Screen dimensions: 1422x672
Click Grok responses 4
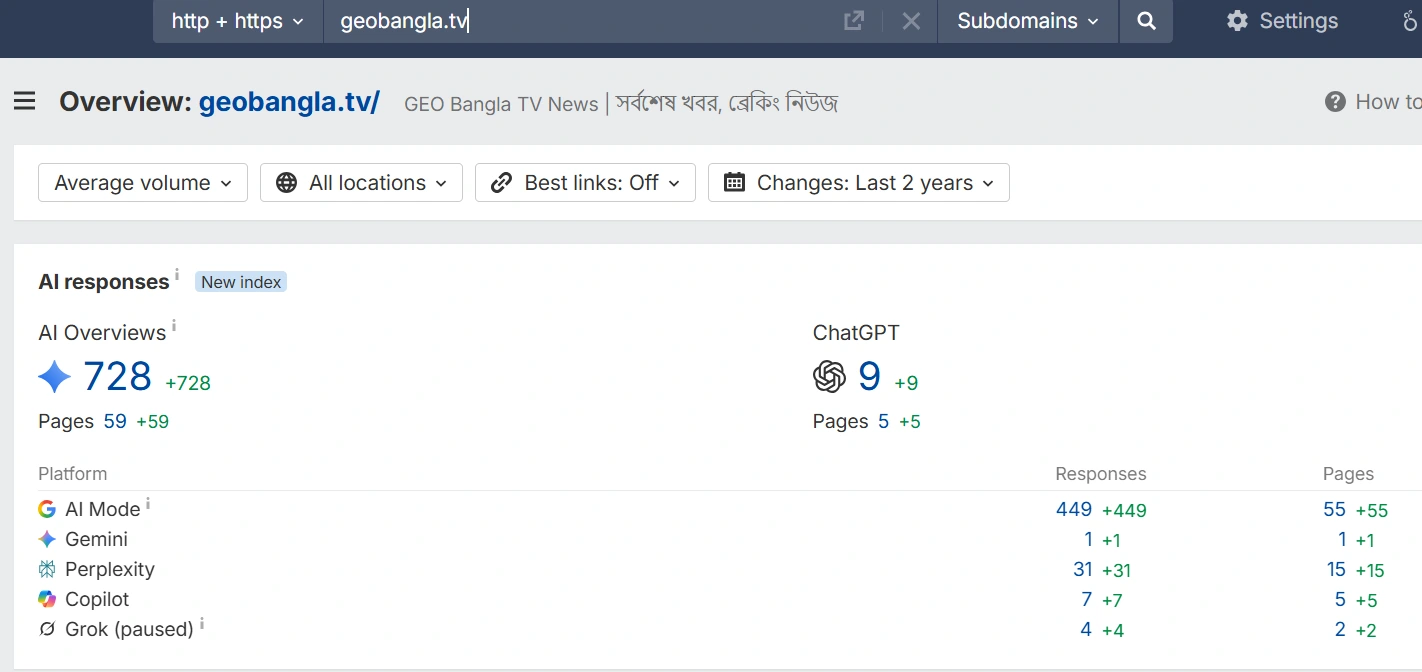tap(1086, 629)
